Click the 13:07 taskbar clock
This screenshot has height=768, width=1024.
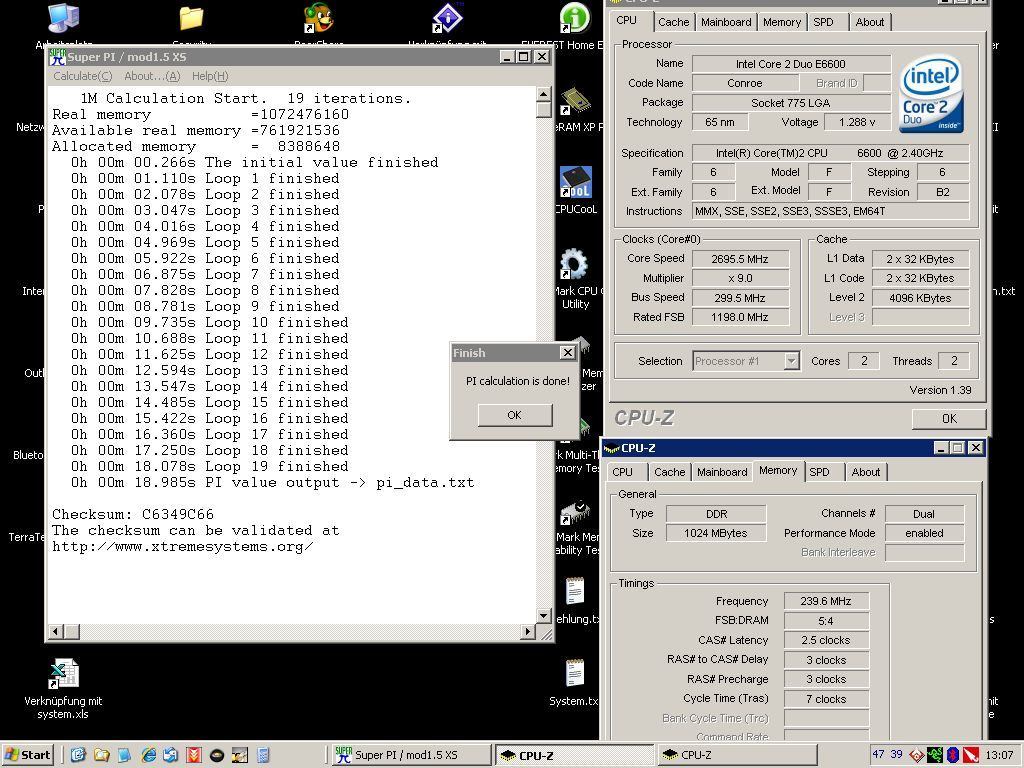(x=999, y=755)
